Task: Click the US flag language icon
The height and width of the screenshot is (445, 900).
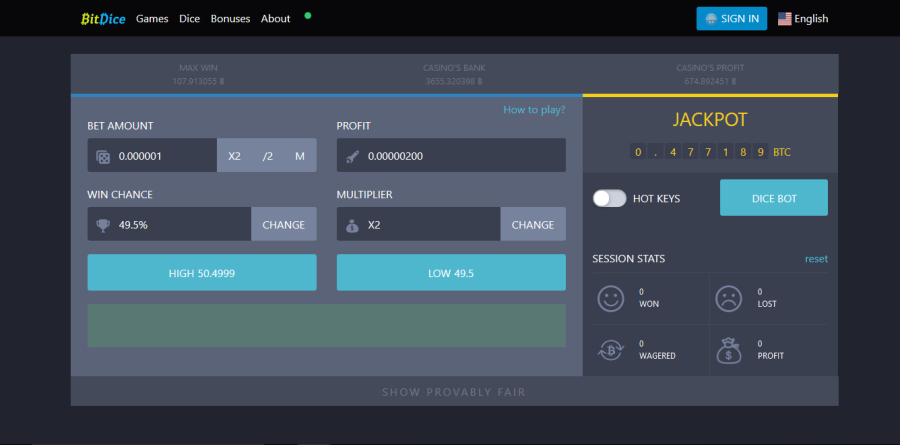Action: click(x=785, y=19)
